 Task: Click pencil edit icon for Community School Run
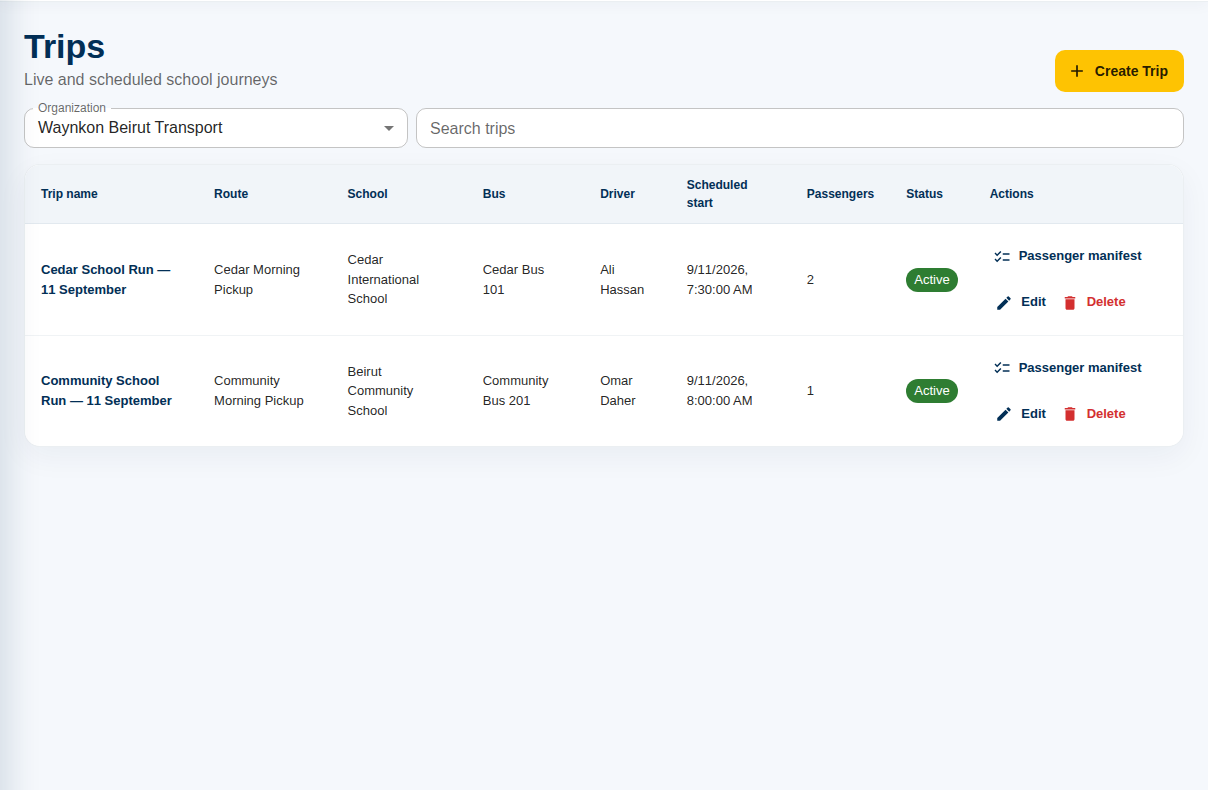[x=1004, y=414]
